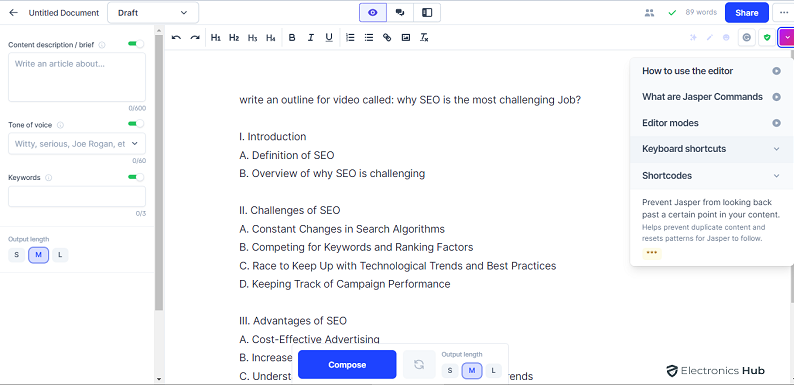794x385 pixels.
Task: Click the yellow three-dot shortcode badge
Action: click(x=652, y=254)
